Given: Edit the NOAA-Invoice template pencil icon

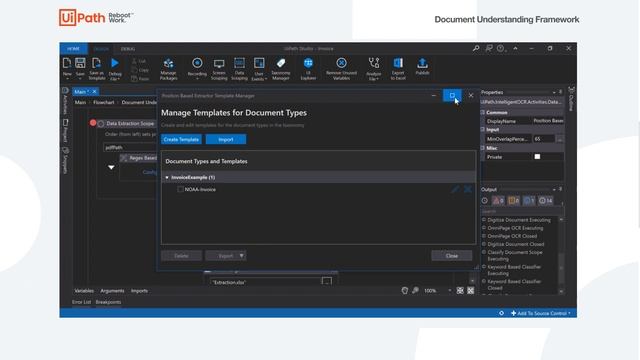Looking at the screenshot, I should [455, 189].
